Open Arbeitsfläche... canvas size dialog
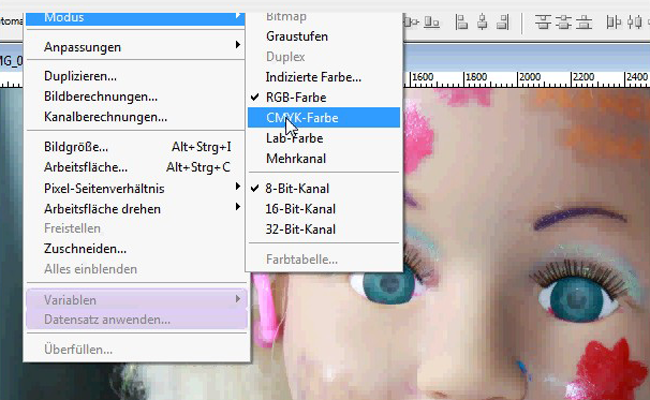The height and width of the screenshot is (400, 650). pyautogui.click(x=136, y=167)
